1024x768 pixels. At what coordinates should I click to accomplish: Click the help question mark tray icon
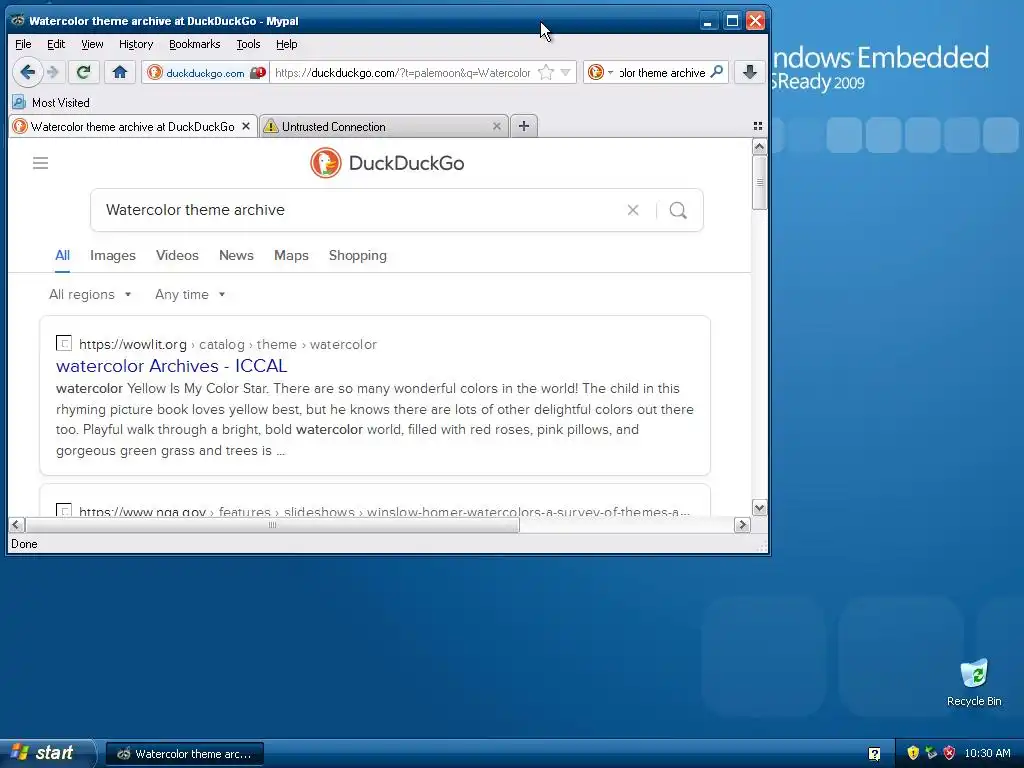pos(874,754)
